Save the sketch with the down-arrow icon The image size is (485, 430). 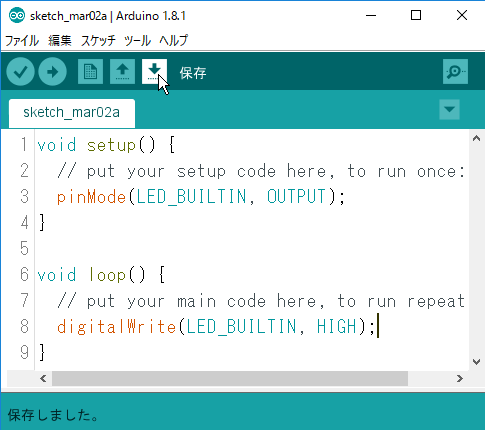[x=154, y=72]
